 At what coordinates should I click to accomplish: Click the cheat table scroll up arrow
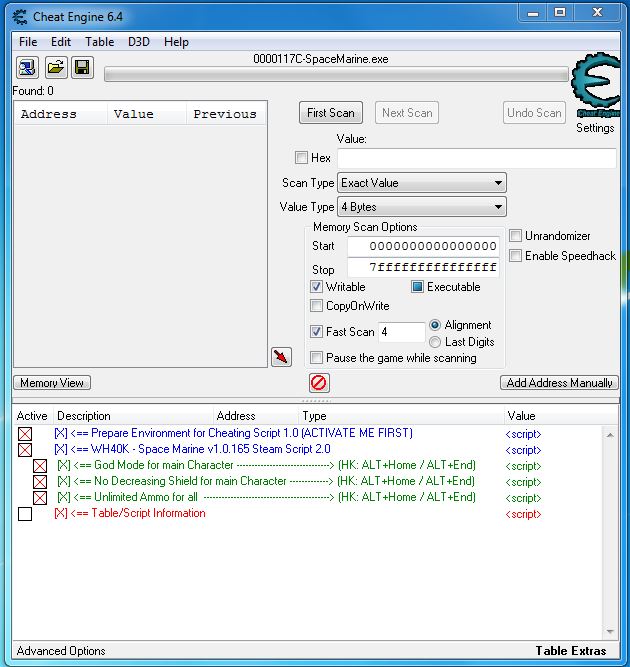[x=610, y=435]
